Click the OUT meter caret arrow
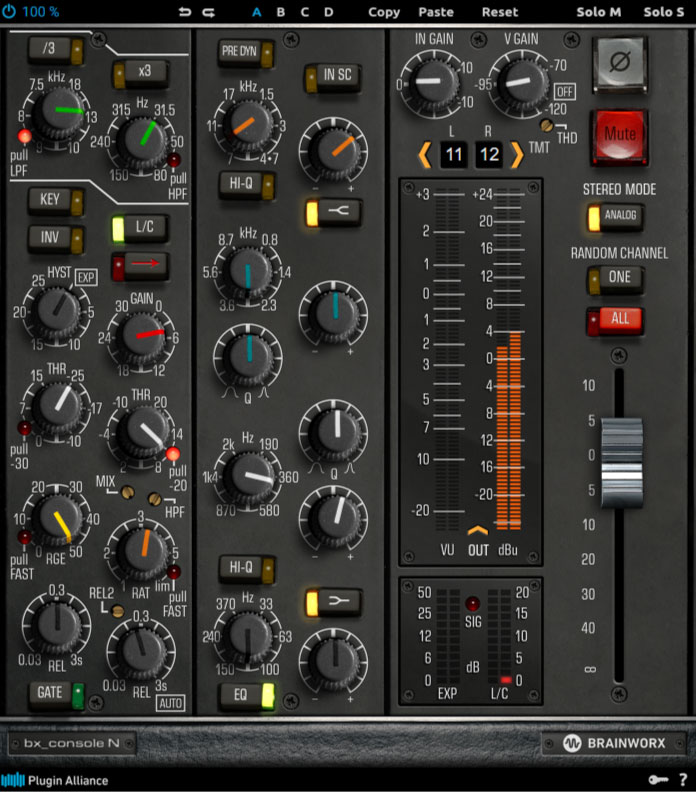Screen dimensions: 696x792 coord(478,530)
